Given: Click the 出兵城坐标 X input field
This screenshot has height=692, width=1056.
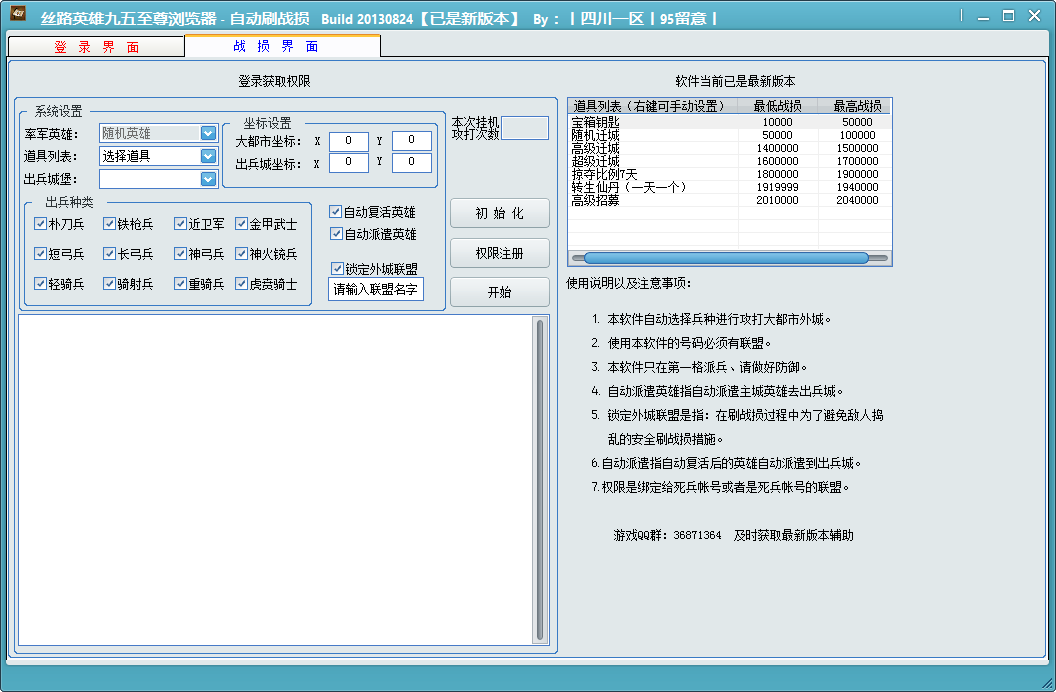Looking at the screenshot, I should tap(348, 162).
